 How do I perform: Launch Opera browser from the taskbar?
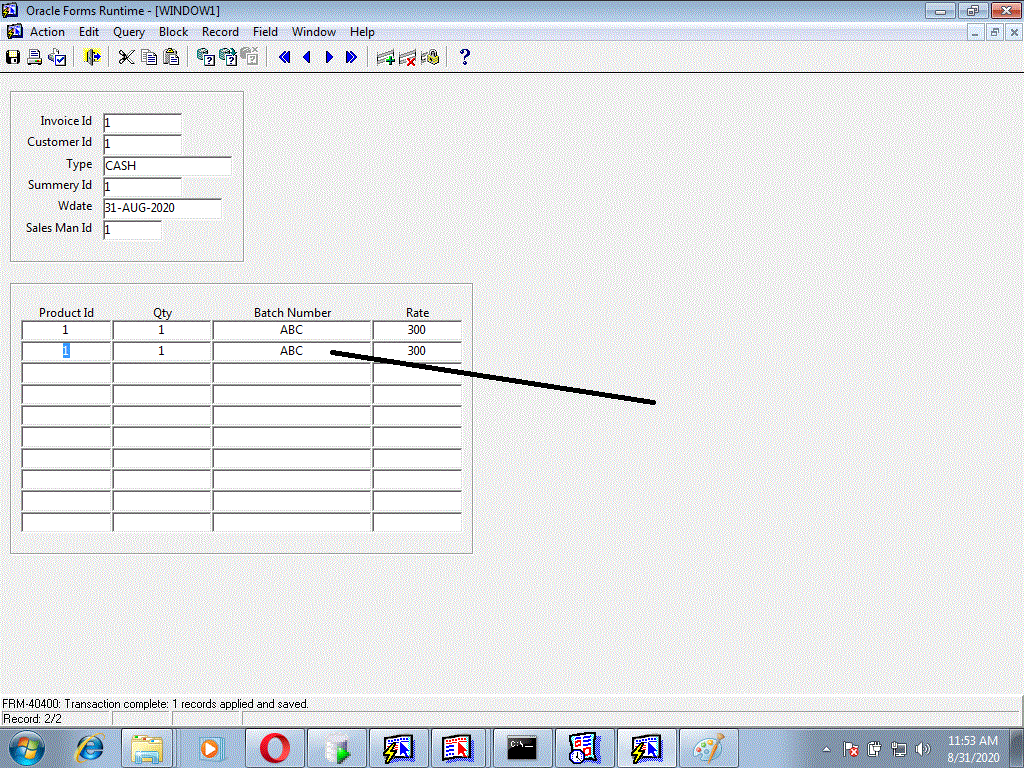click(275, 748)
